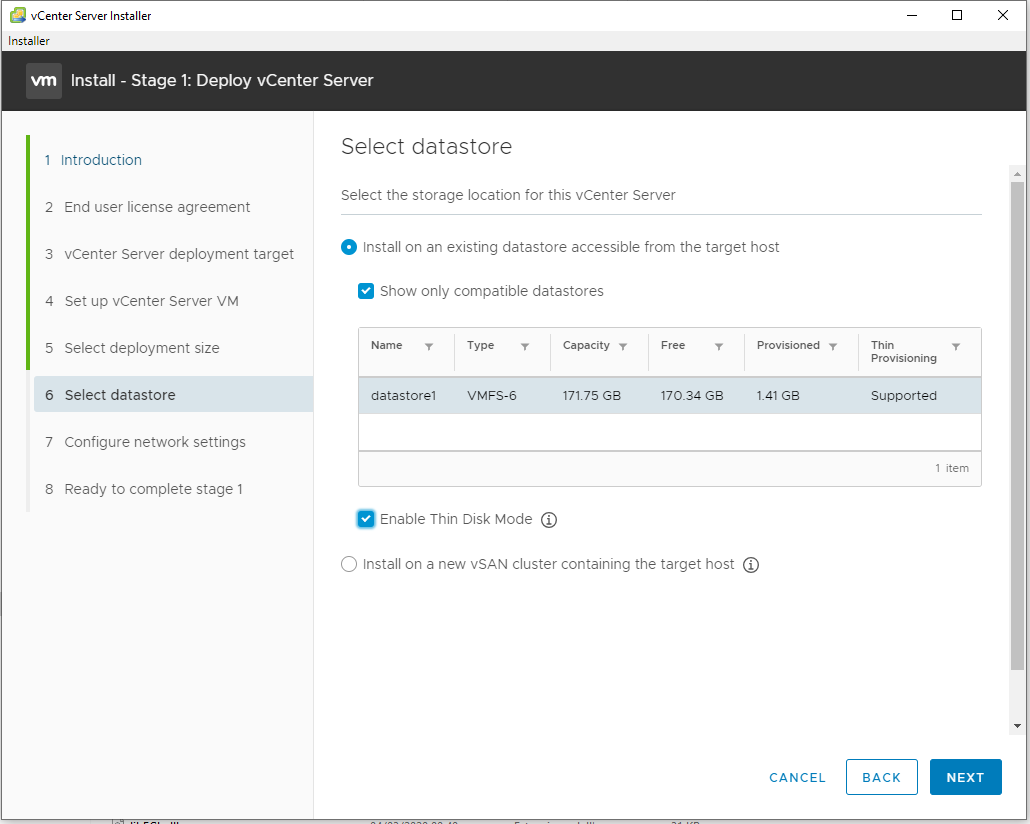Sort by Capacity column header
Image resolution: width=1030 pixels, height=824 pixels.
[x=586, y=346]
